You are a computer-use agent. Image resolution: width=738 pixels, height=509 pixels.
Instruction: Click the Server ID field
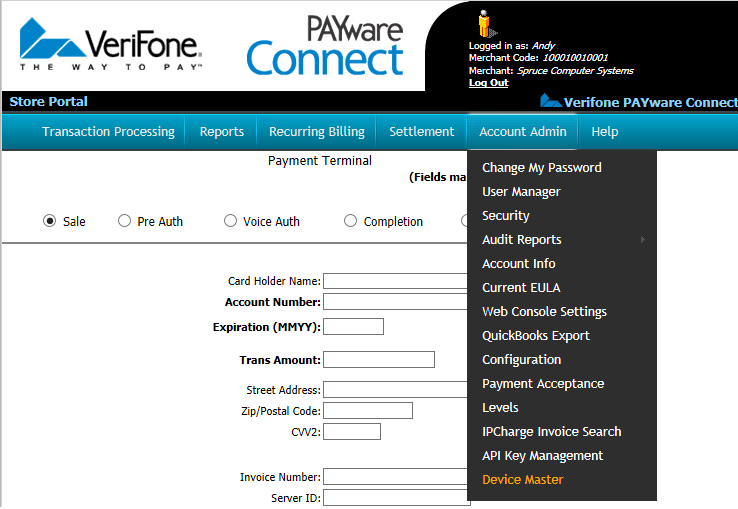(x=397, y=498)
